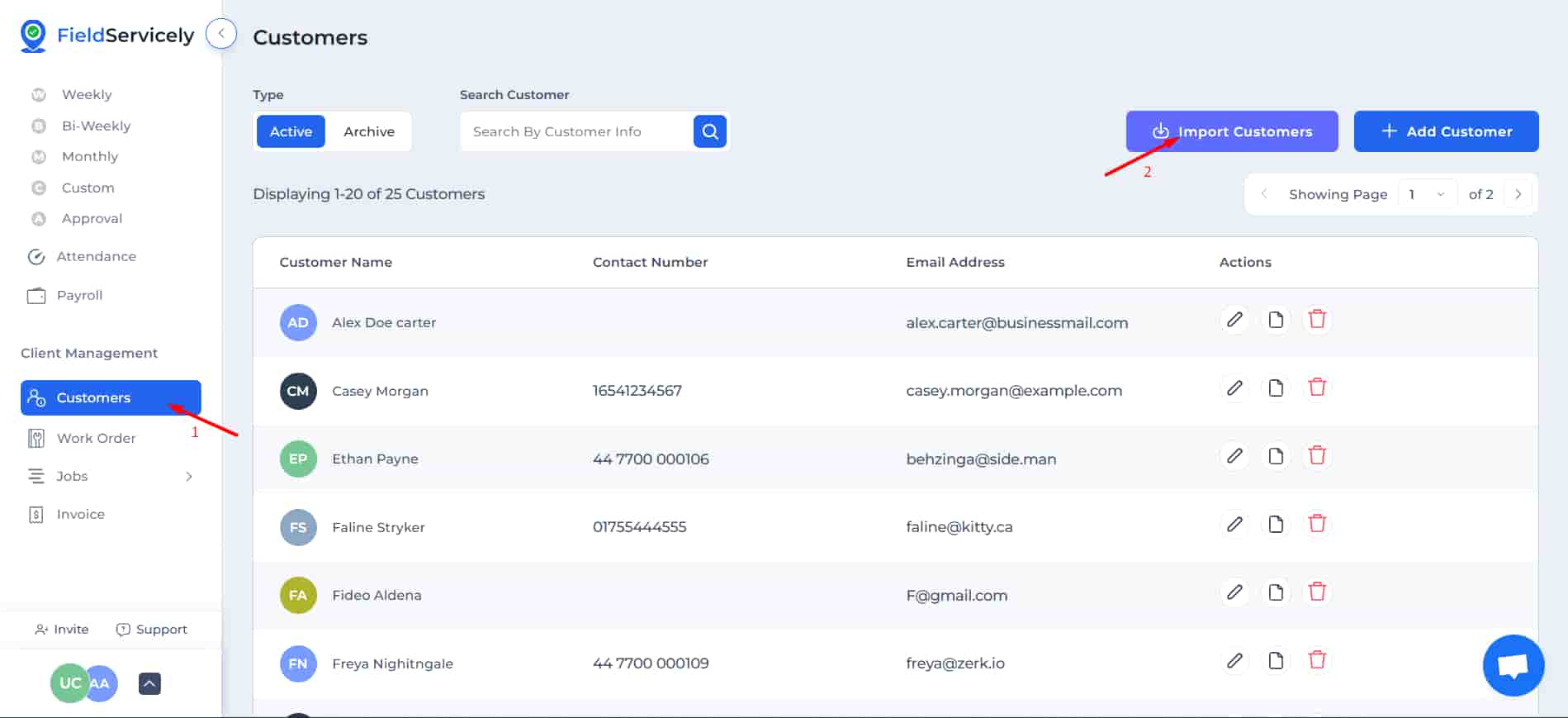Edit Casey Morgan with pencil icon

pyautogui.click(x=1234, y=388)
